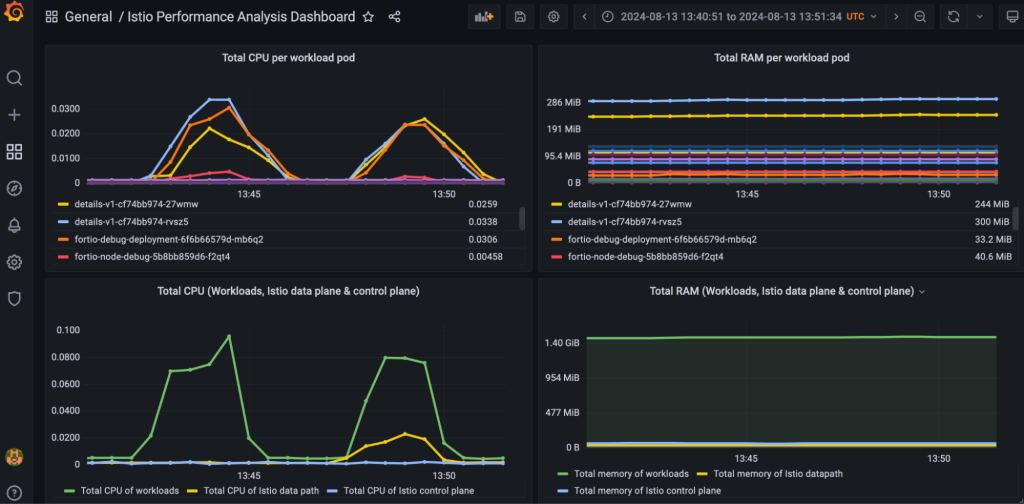Expand the Total RAM panel title menu

click(922, 292)
